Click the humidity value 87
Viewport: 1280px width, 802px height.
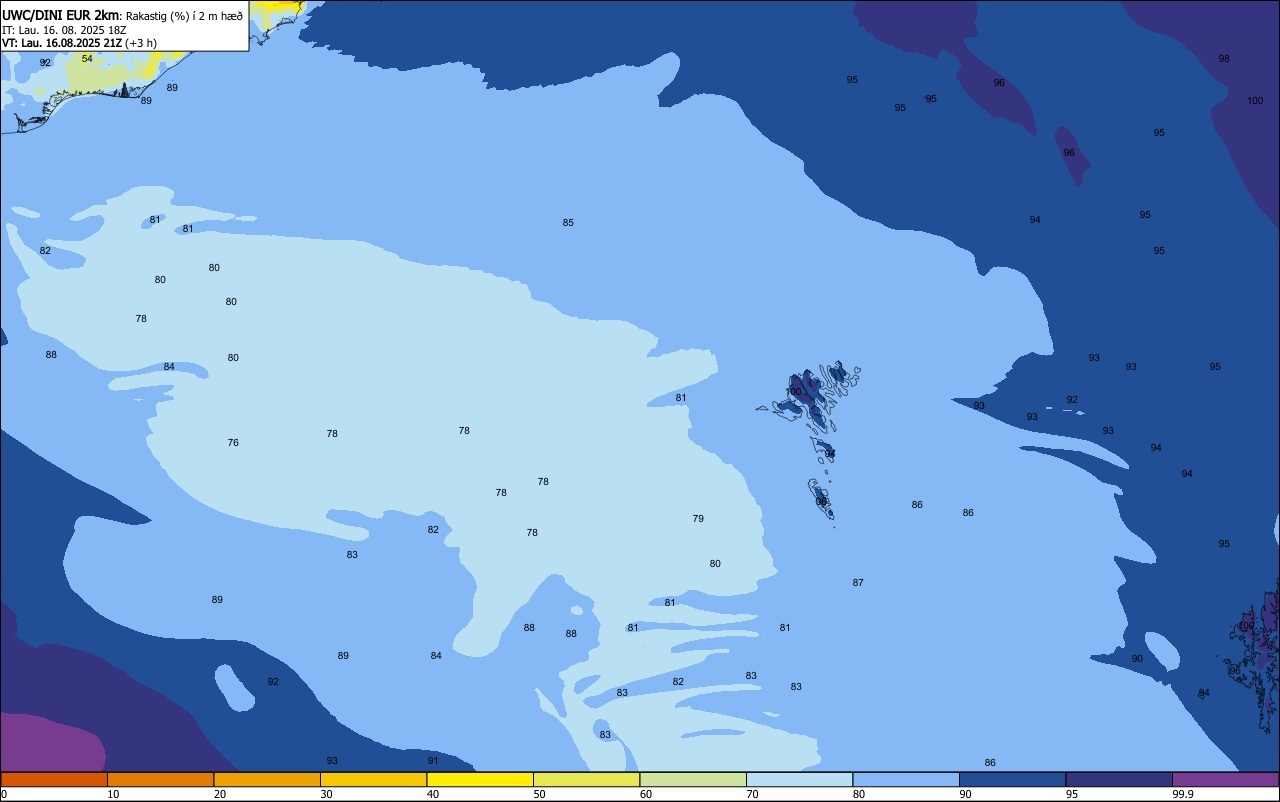click(858, 582)
